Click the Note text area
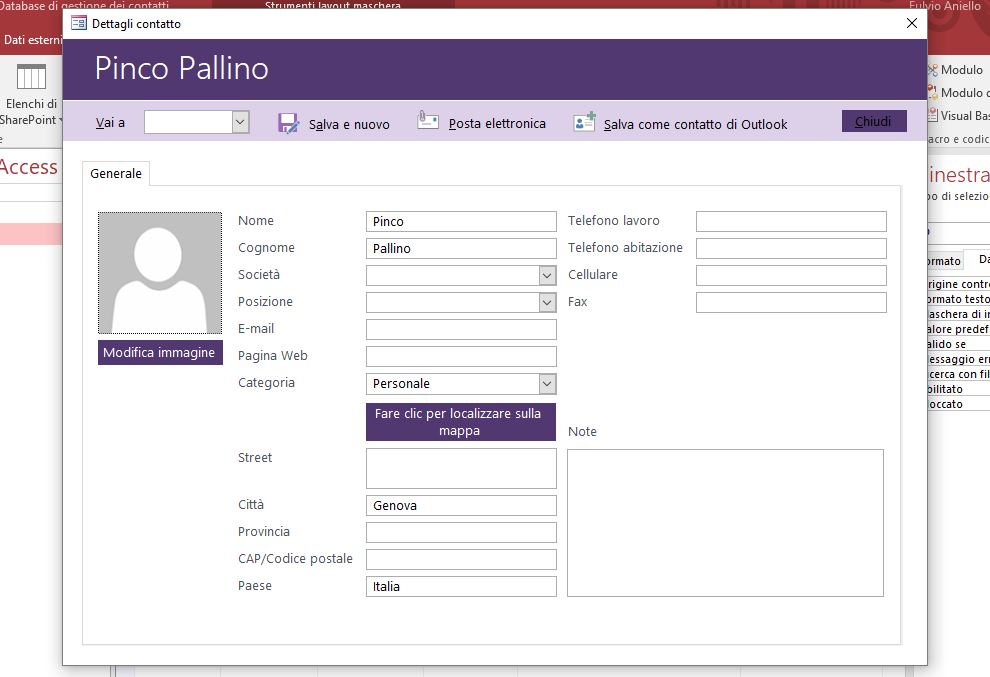The width and height of the screenshot is (990, 677). [x=725, y=523]
